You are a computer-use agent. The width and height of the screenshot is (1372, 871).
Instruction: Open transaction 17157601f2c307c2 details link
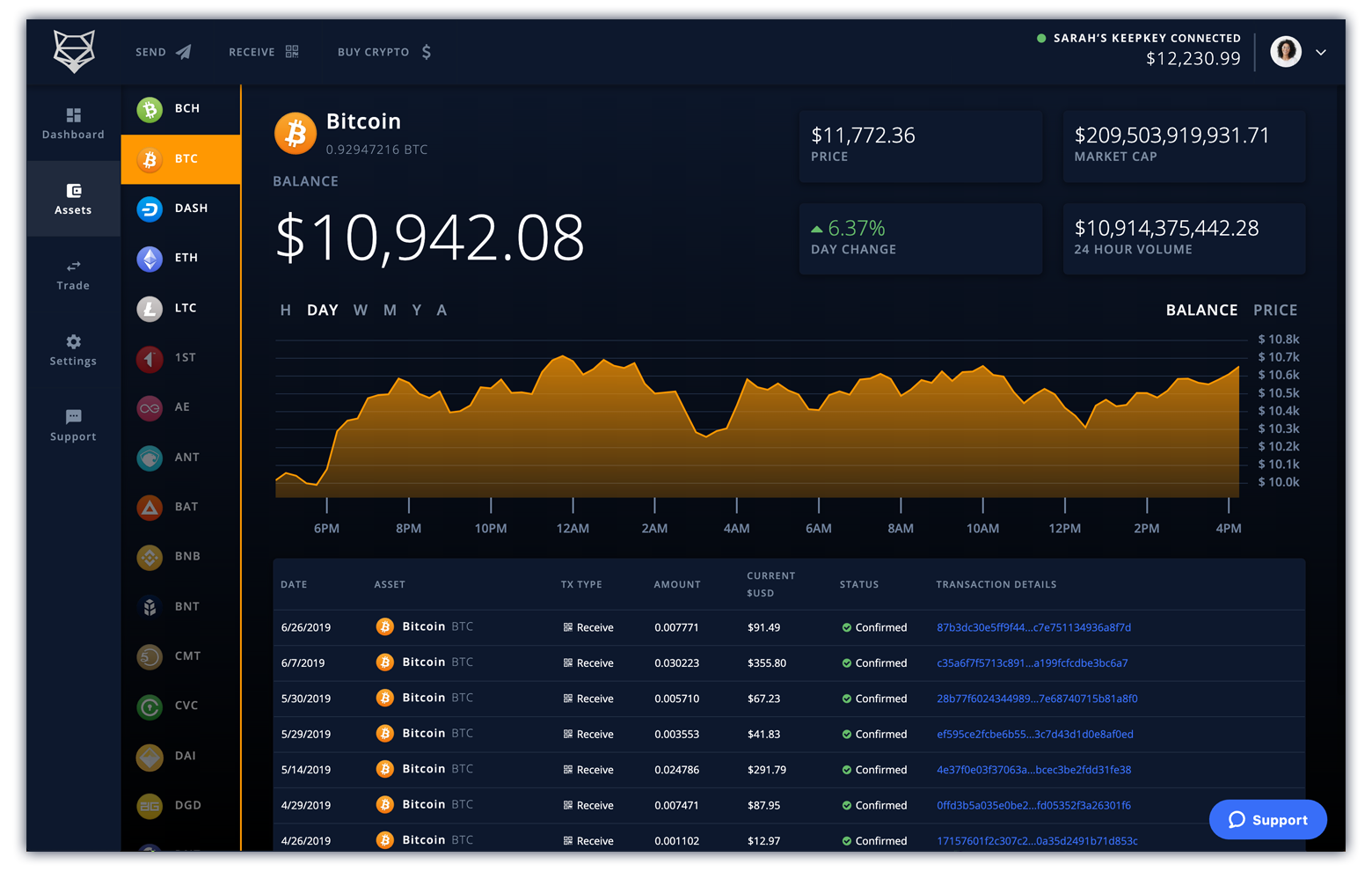click(x=1037, y=841)
